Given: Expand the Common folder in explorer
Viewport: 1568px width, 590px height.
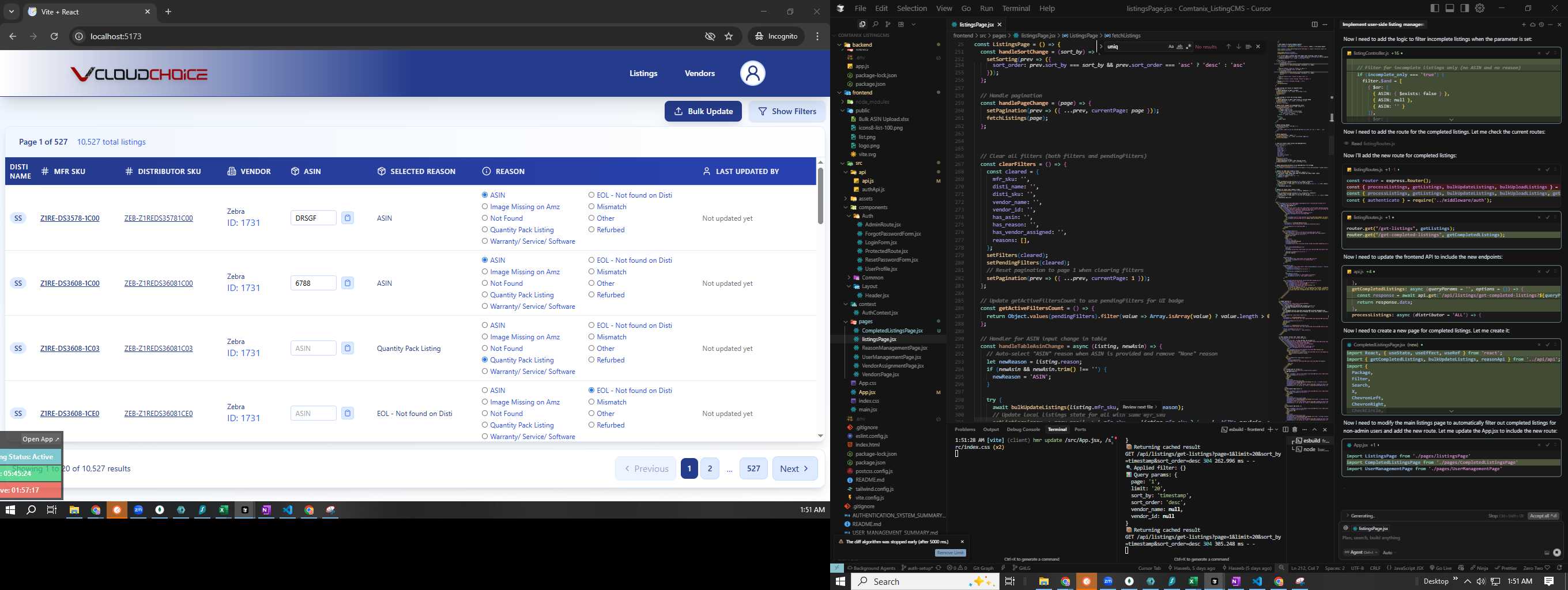Looking at the screenshot, I should tap(850, 278).
